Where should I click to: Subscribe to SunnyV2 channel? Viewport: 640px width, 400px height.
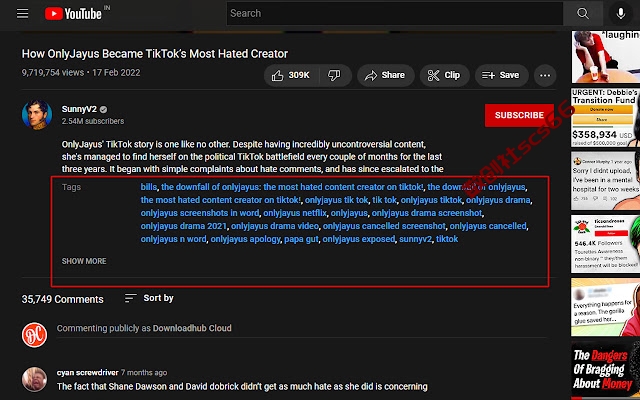[519, 116]
